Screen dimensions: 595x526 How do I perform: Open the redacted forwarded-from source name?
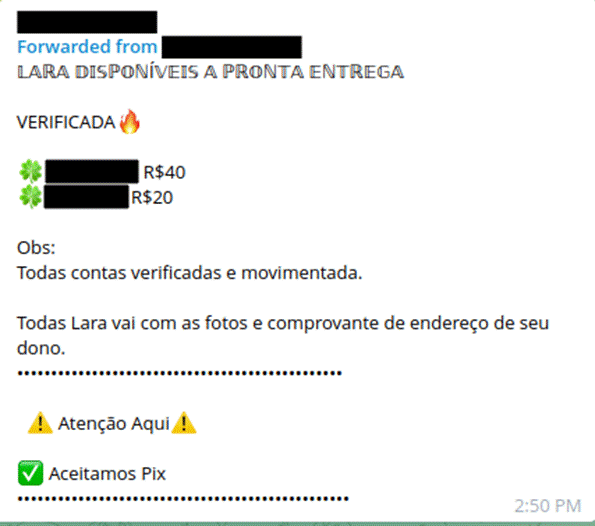tap(231, 47)
